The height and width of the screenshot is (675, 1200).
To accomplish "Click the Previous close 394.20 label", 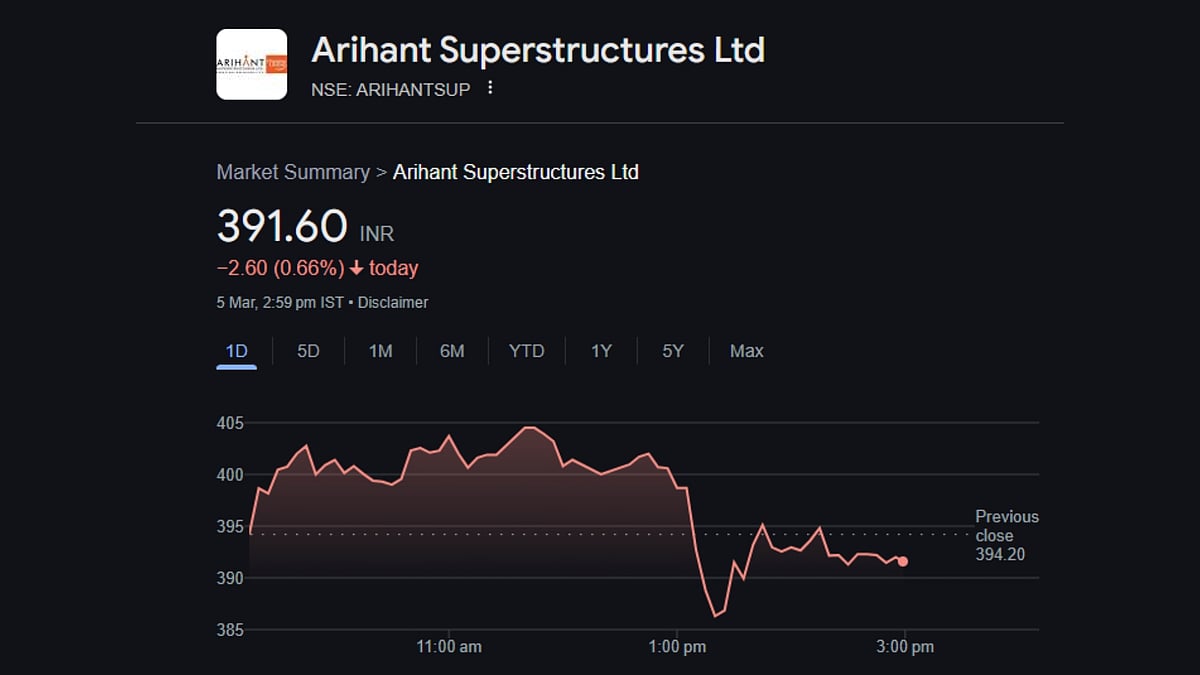I will pyautogui.click(x=1006, y=535).
